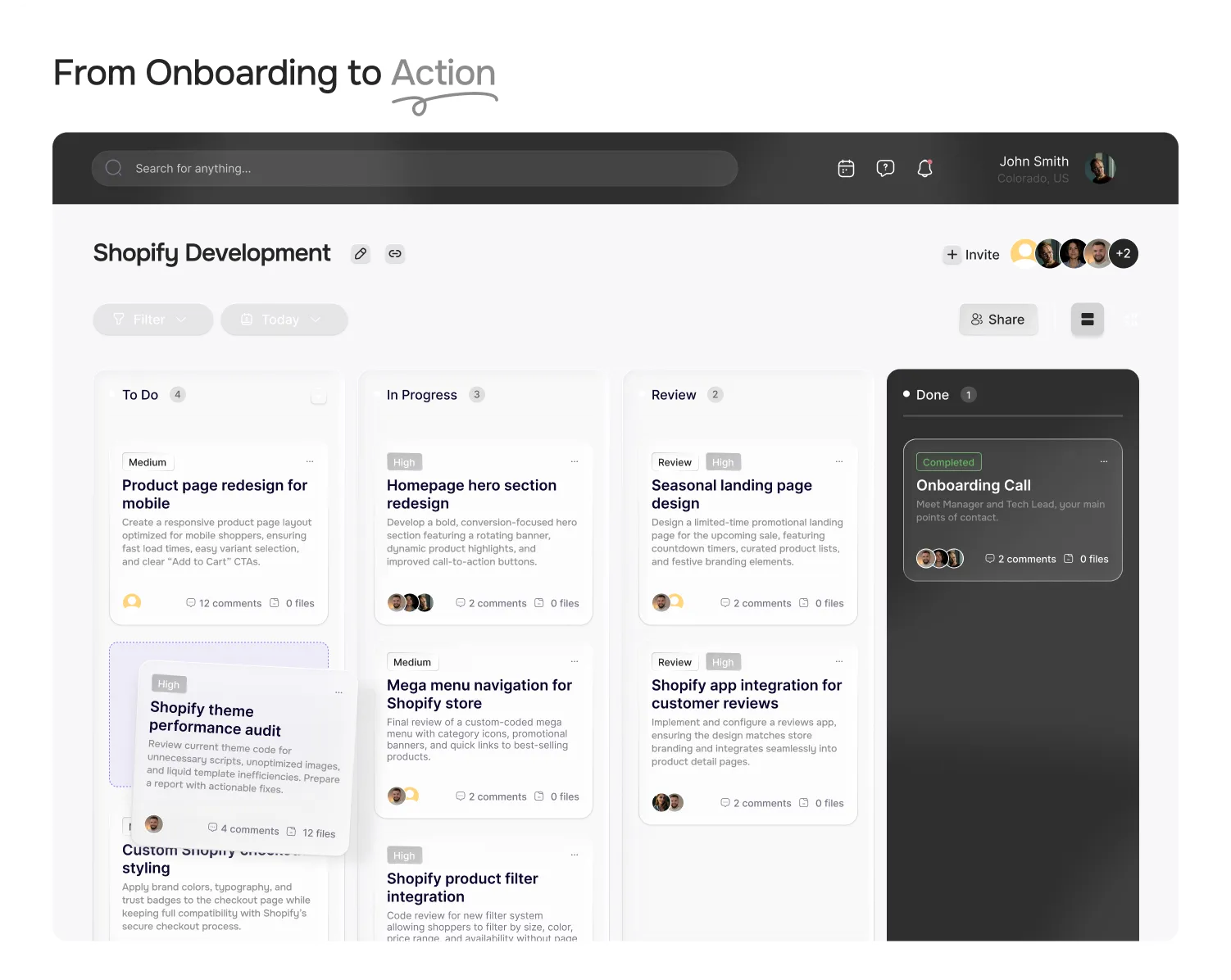Click '2 comments' on Homepage hero card
Screen dimensions: 1231x980
491,603
